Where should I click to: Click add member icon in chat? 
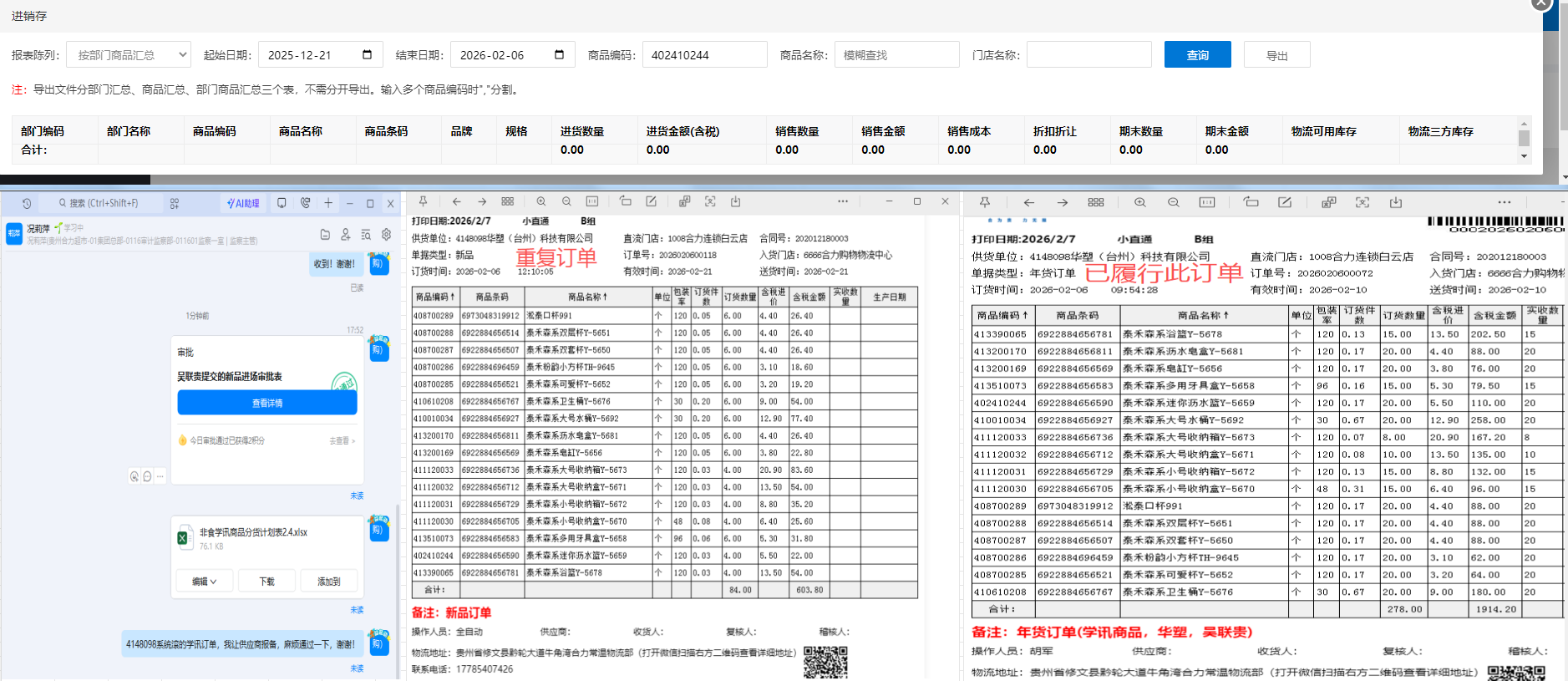tap(345, 235)
